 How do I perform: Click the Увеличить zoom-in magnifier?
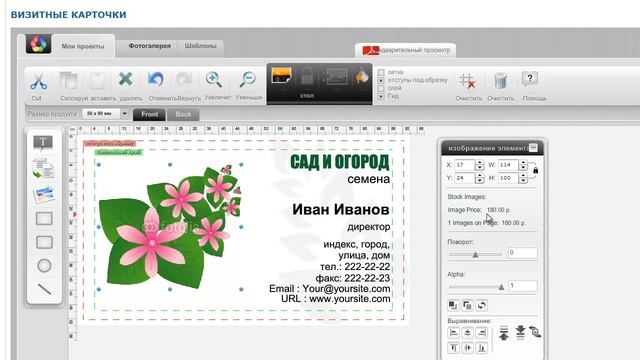[x=213, y=79]
